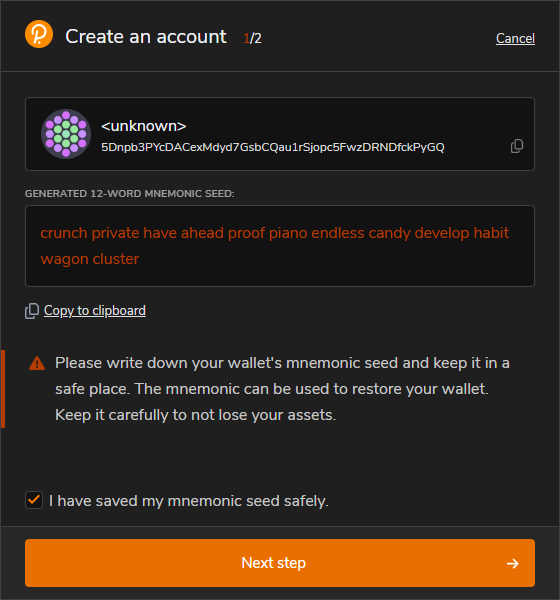Click the 'I have saved my mnemonic' label

click(189, 501)
